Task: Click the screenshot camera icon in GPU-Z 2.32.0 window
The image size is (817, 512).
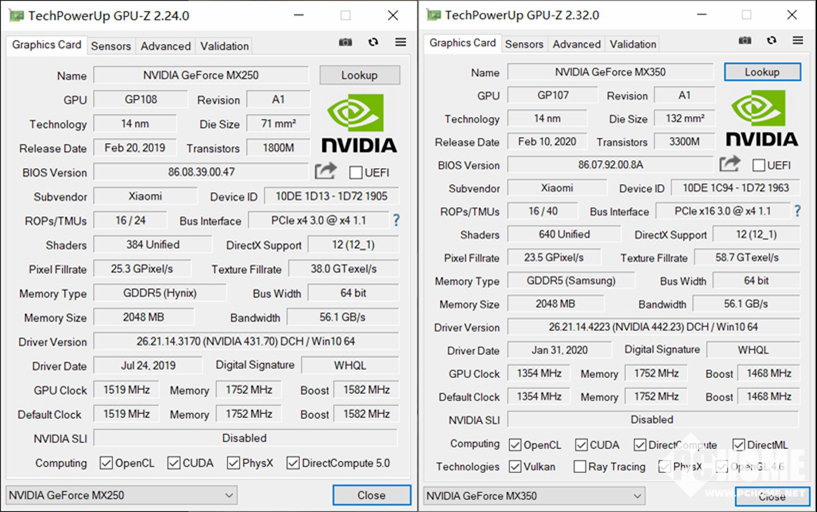Action: click(745, 40)
